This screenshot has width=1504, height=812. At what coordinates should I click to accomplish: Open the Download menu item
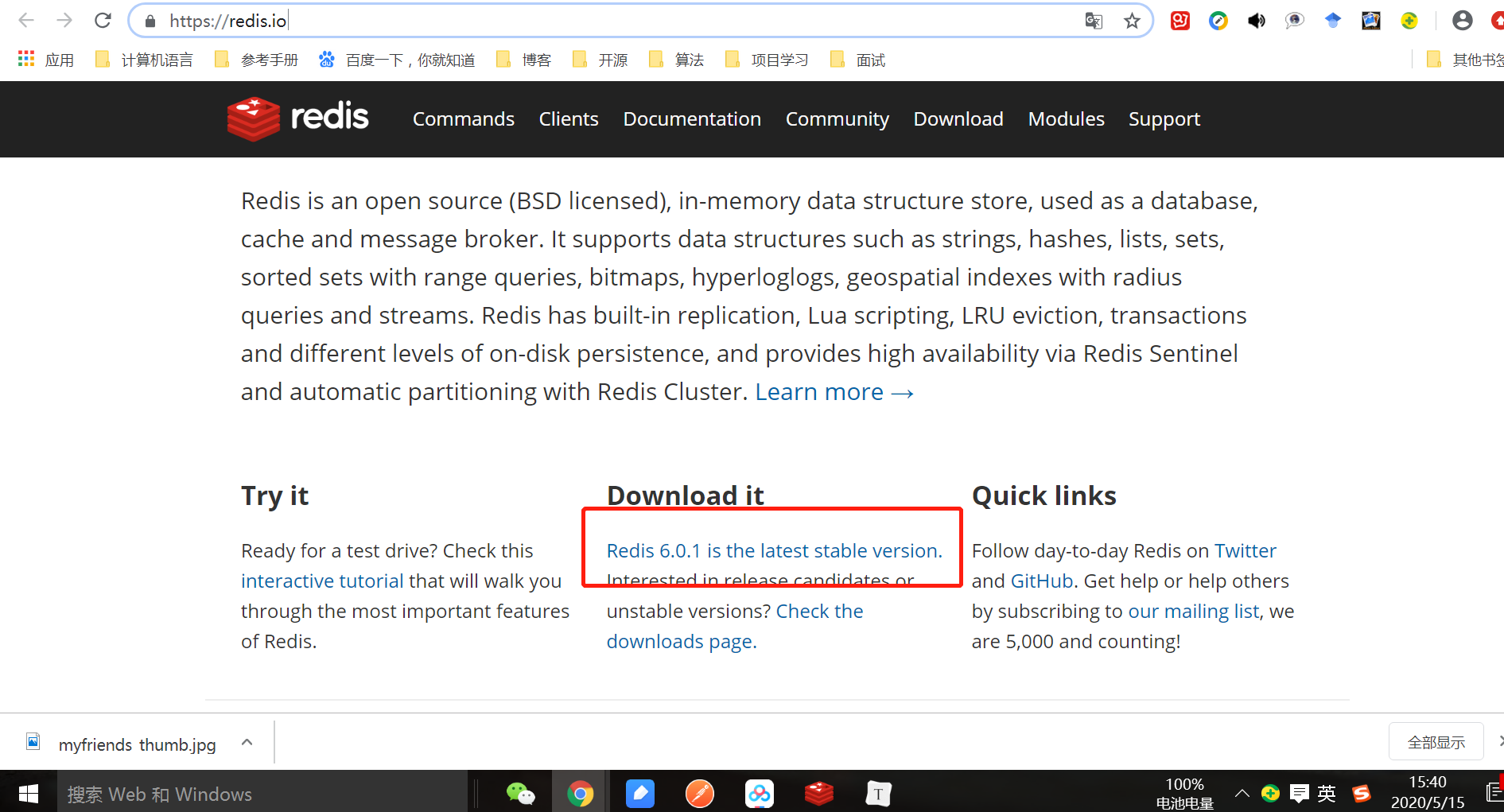958,119
